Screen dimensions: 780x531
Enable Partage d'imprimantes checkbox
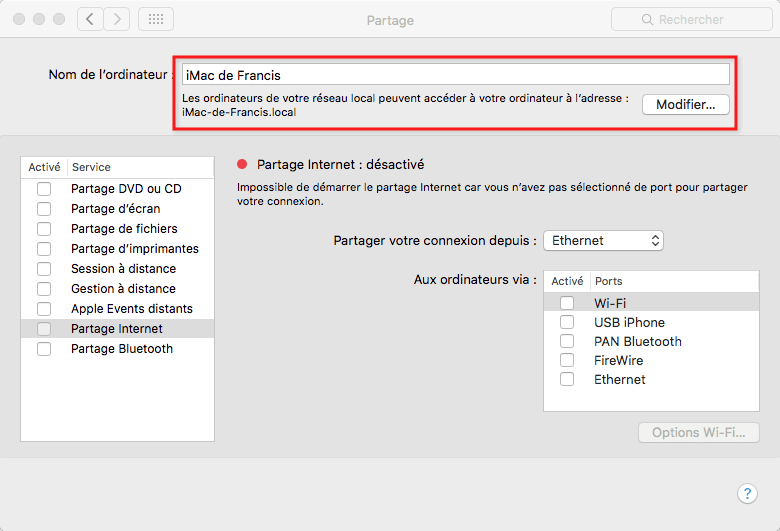click(44, 248)
